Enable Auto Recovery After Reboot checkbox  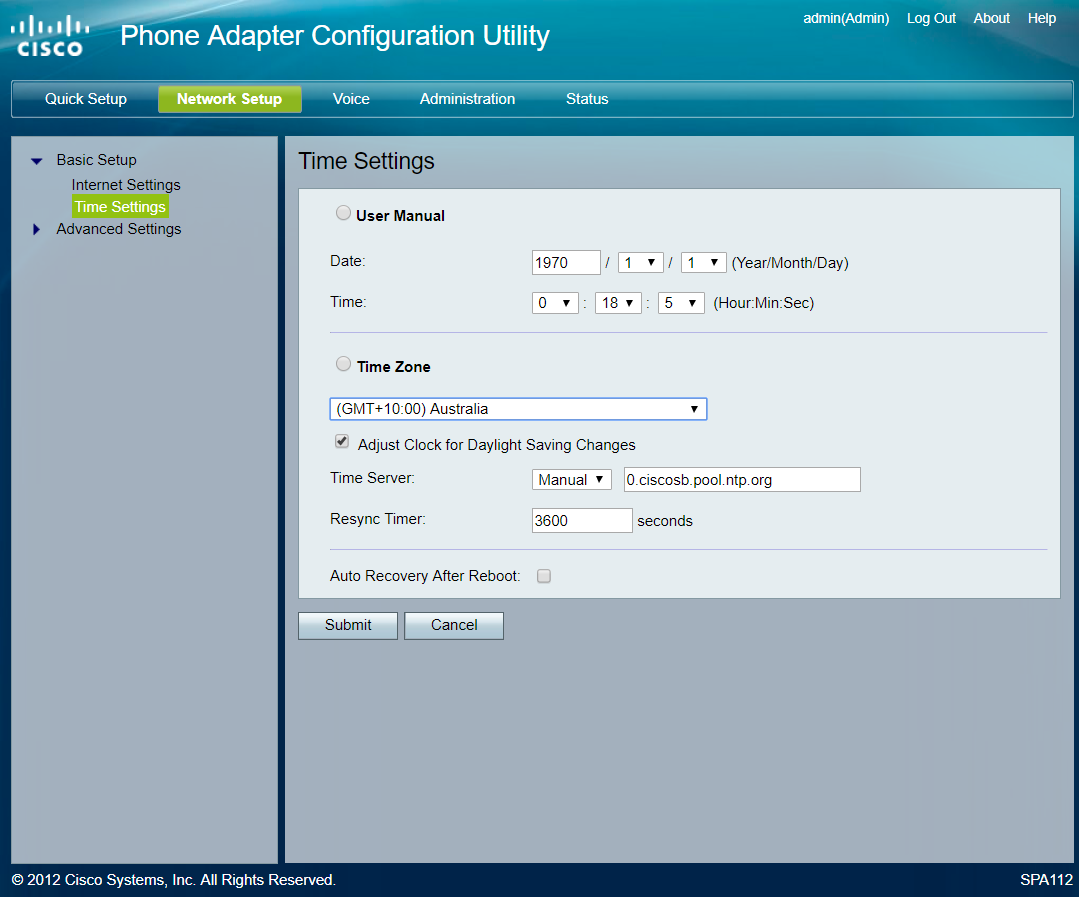click(544, 576)
